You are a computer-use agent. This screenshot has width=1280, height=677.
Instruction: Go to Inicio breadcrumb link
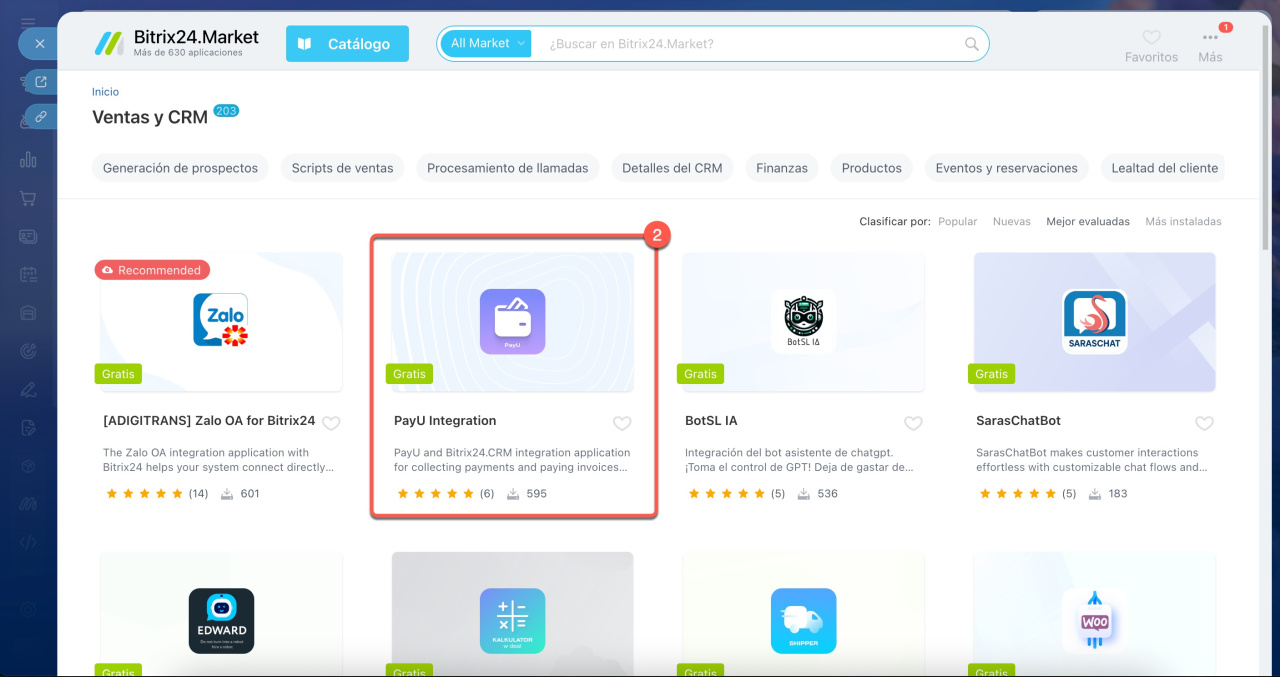click(105, 92)
